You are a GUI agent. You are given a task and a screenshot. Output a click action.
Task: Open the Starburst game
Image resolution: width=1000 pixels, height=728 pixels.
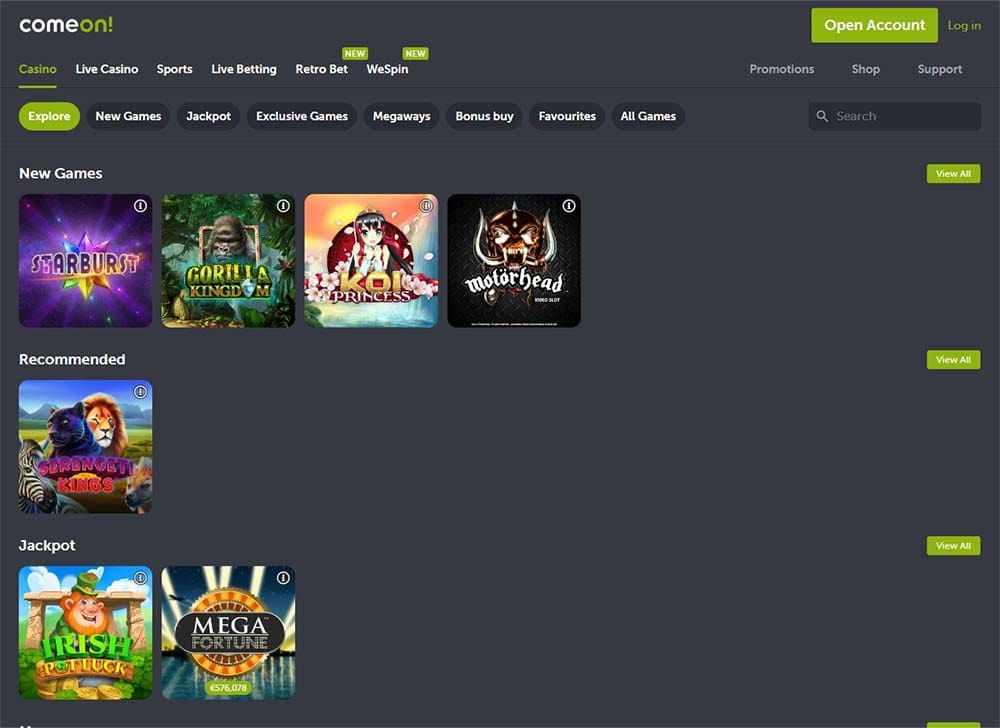click(85, 261)
